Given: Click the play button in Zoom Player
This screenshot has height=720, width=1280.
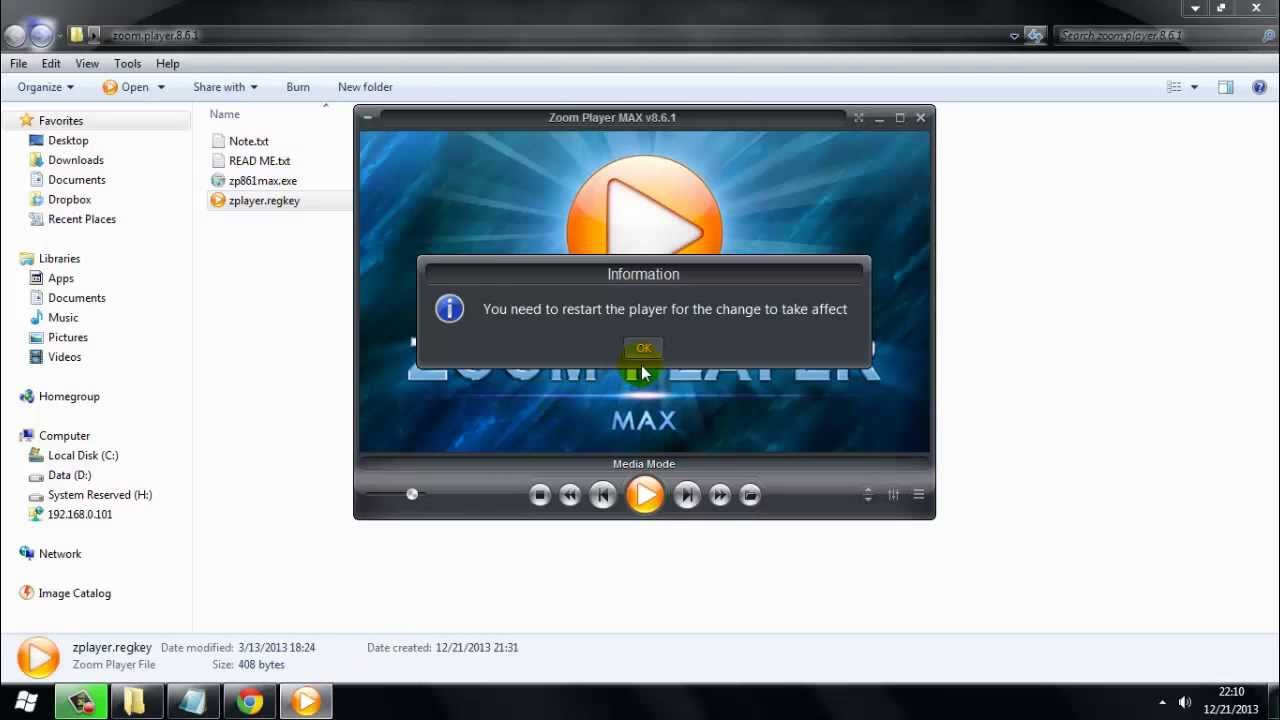Looking at the screenshot, I should (645, 495).
